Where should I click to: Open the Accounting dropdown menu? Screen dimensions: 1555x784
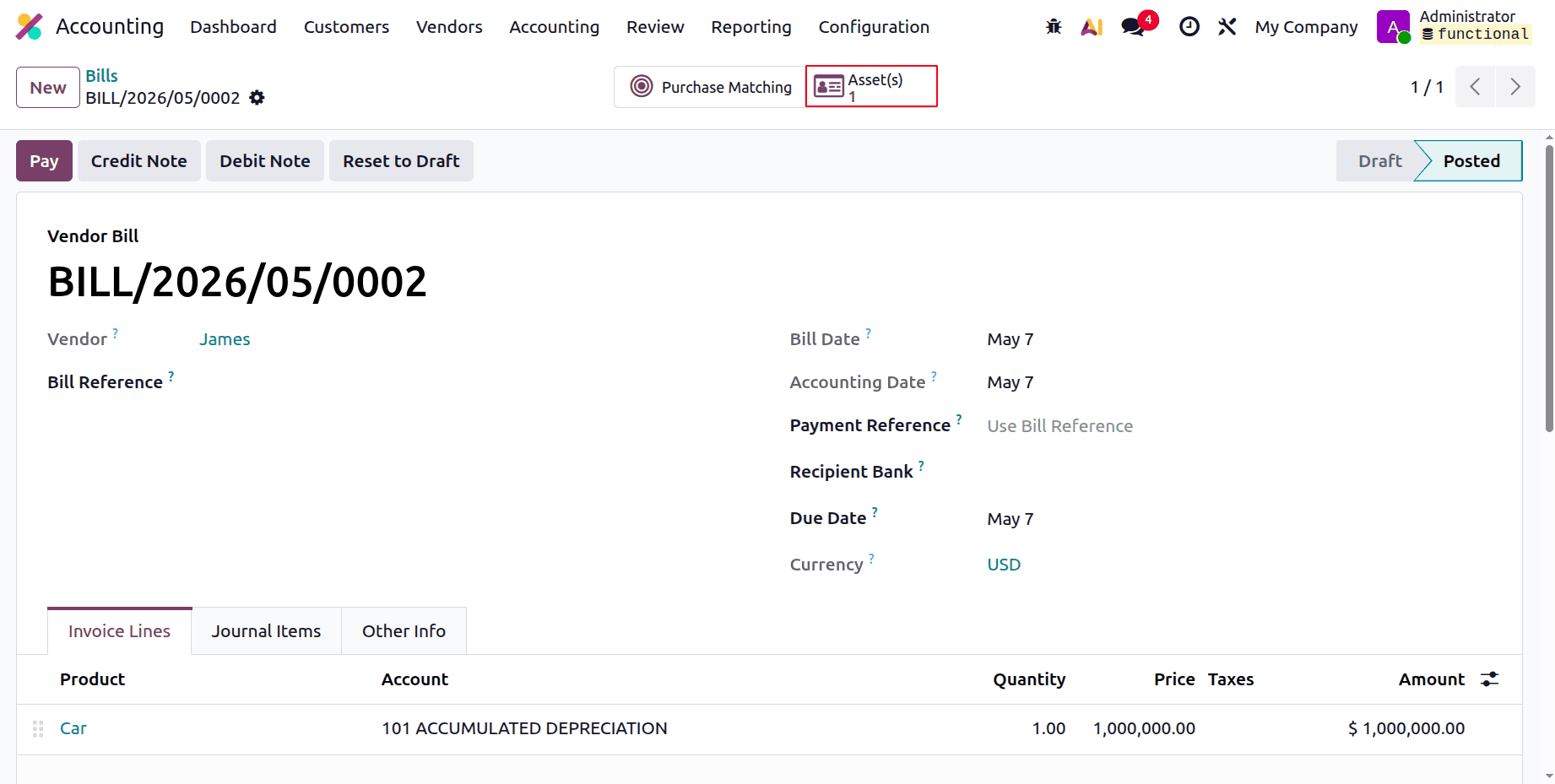coord(554,27)
